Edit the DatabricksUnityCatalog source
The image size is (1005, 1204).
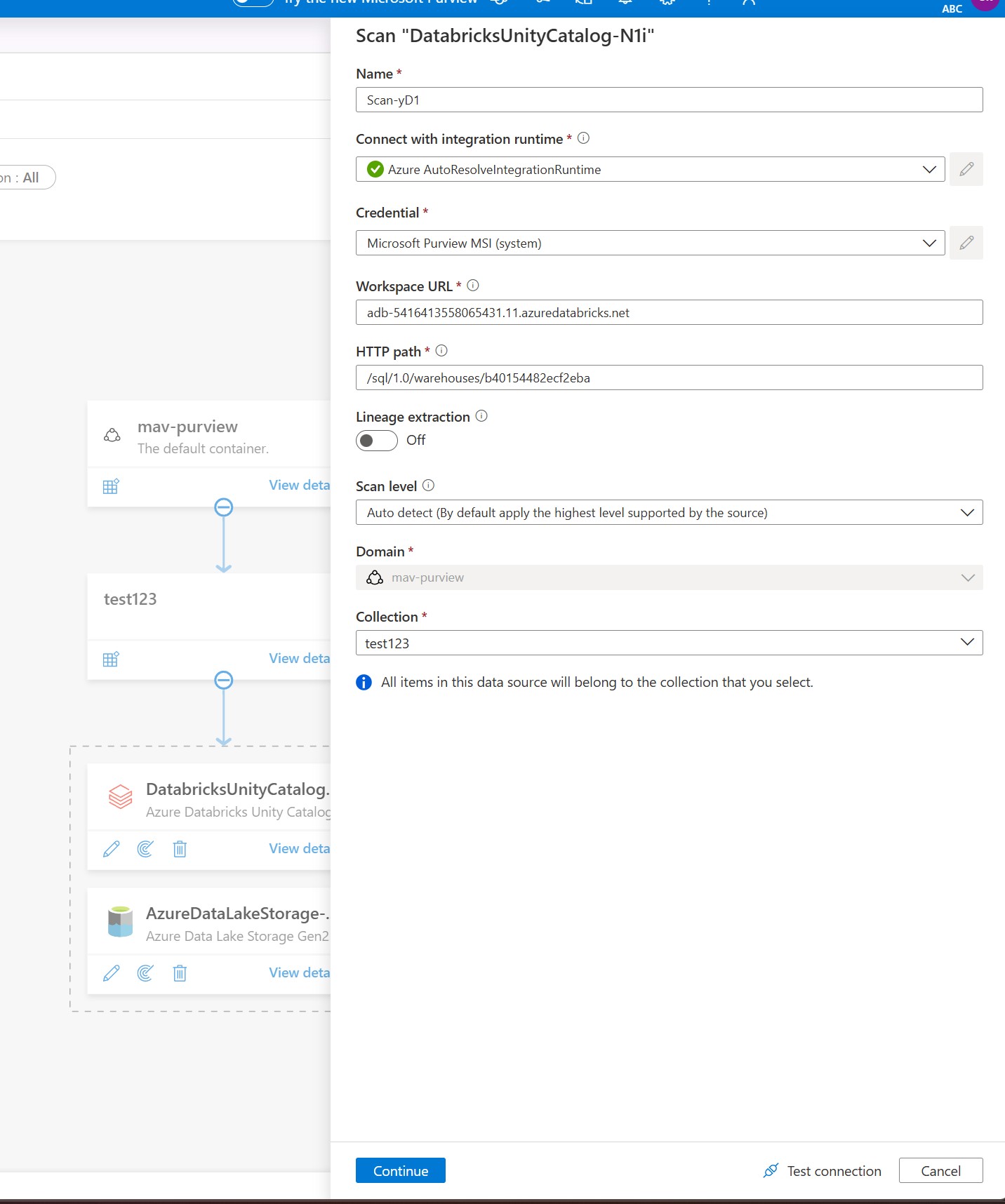click(111, 849)
